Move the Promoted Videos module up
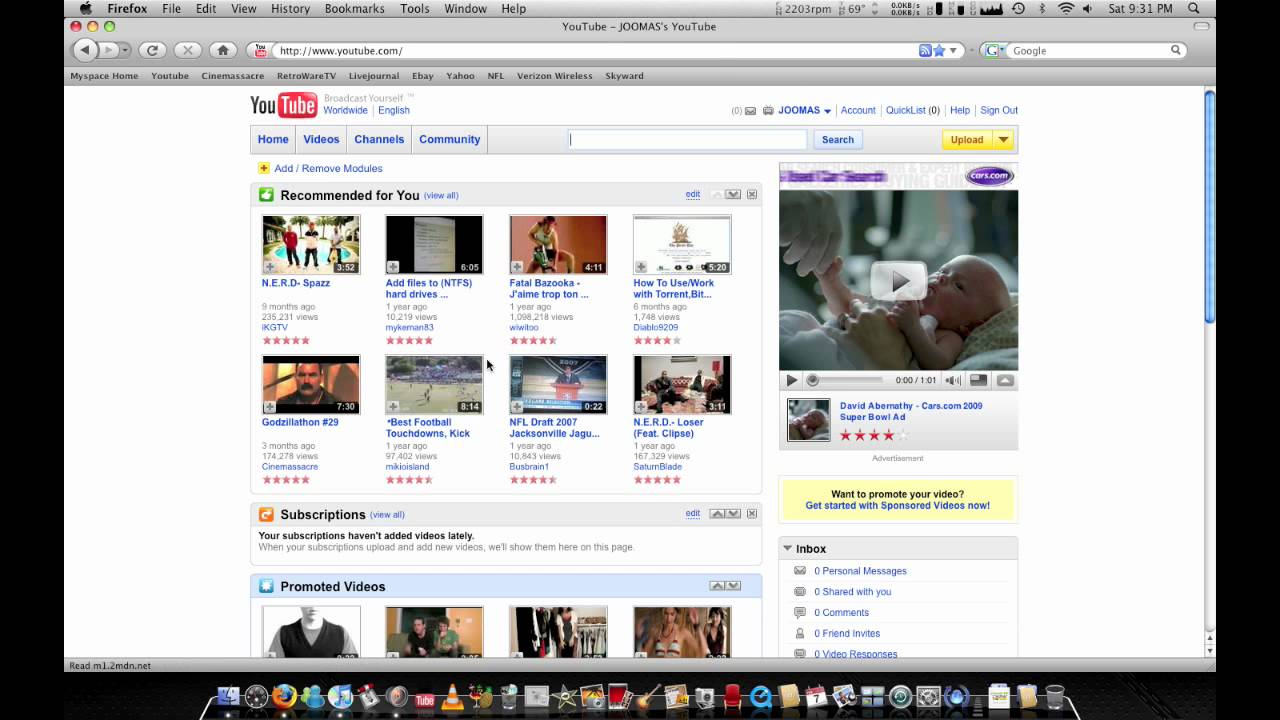 [x=717, y=585]
